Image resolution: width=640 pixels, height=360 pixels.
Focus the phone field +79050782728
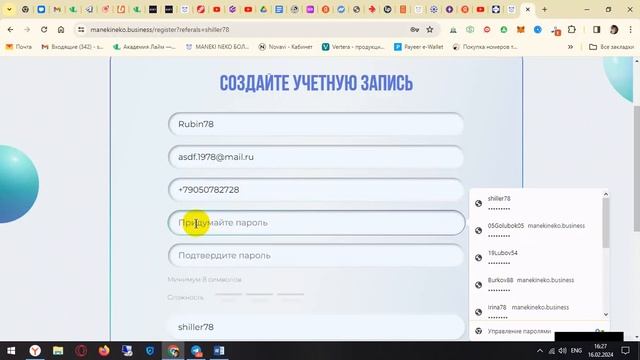pyautogui.click(x=316, y=190)
